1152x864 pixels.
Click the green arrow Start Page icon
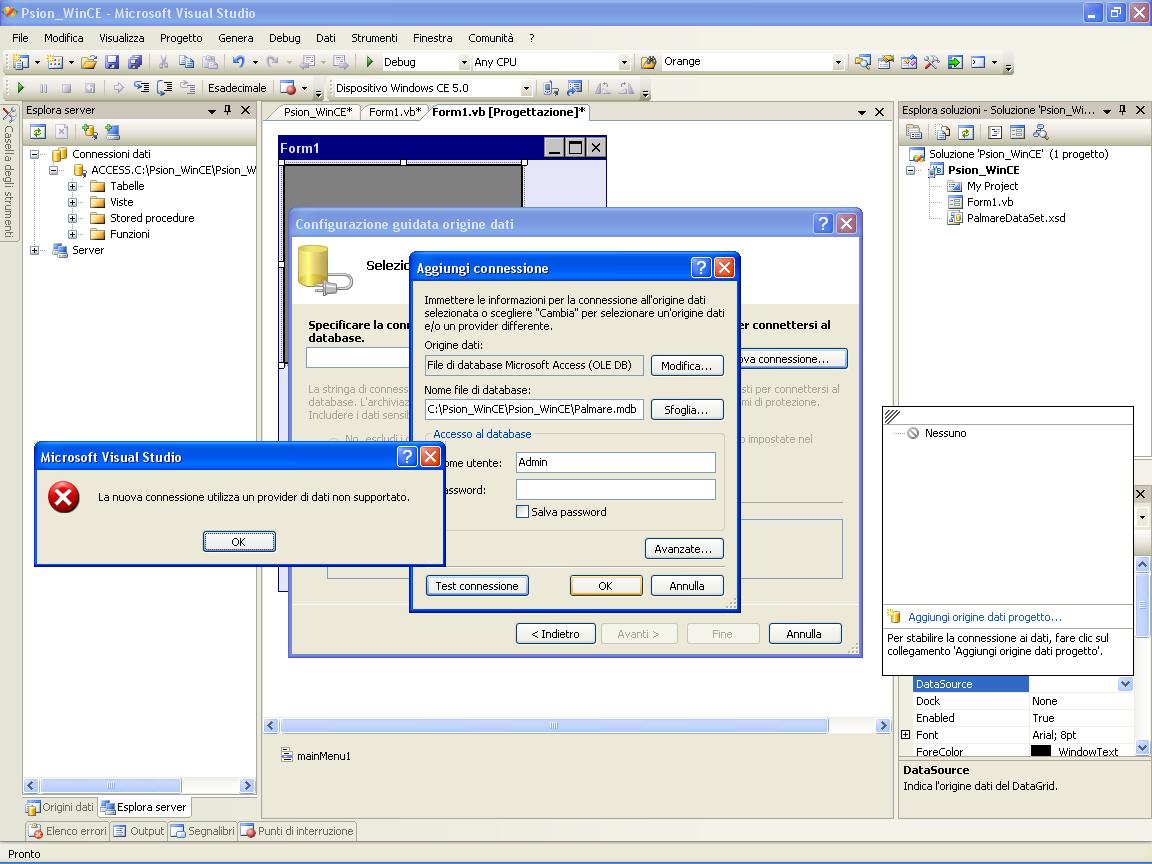955,62
